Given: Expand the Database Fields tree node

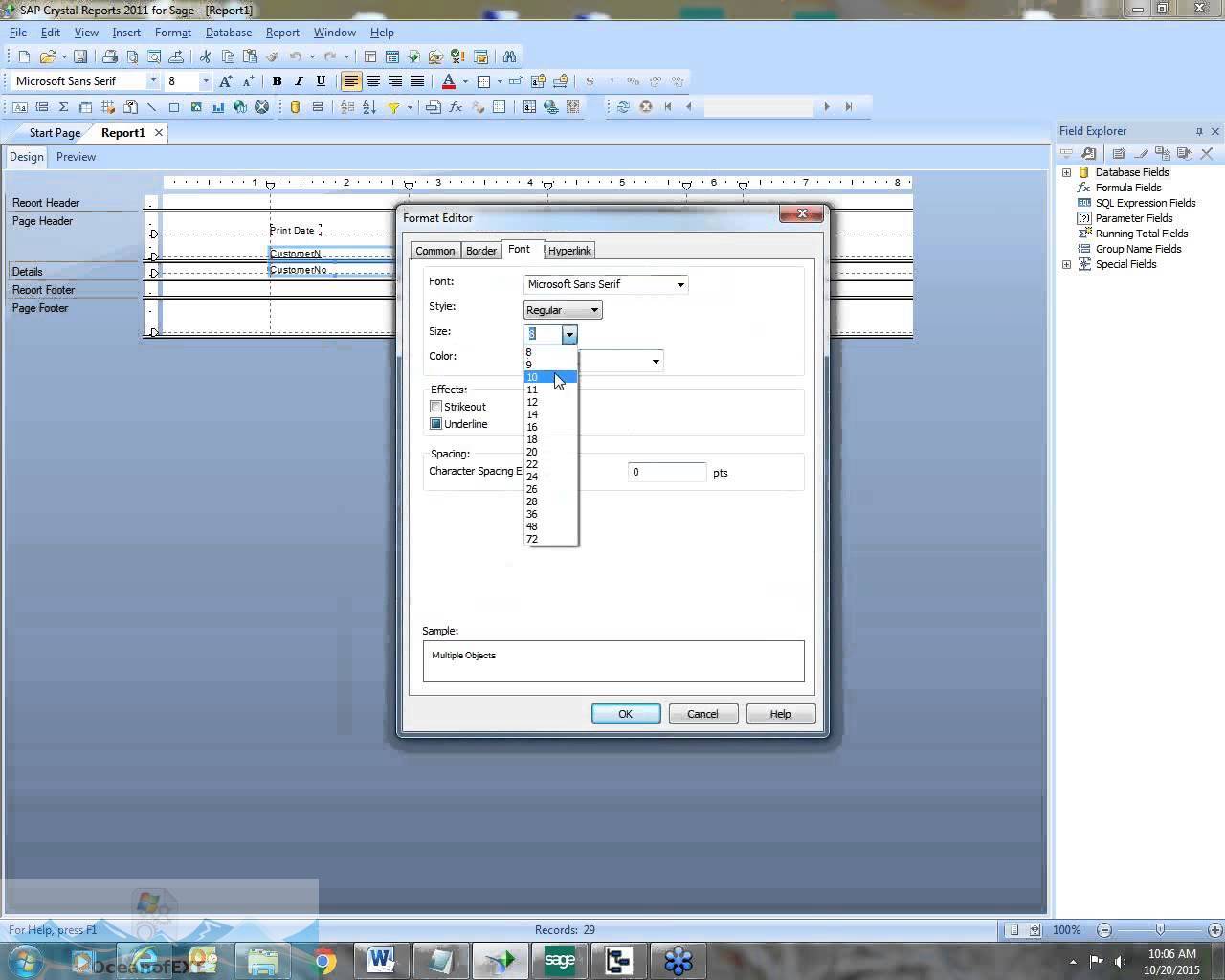Looking at the screenshot, I should point(1066,172).
